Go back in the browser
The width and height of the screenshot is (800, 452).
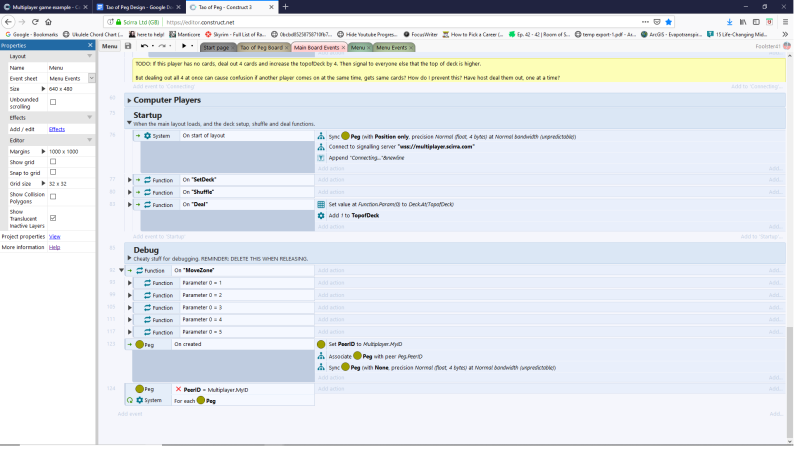click(8, 22)
